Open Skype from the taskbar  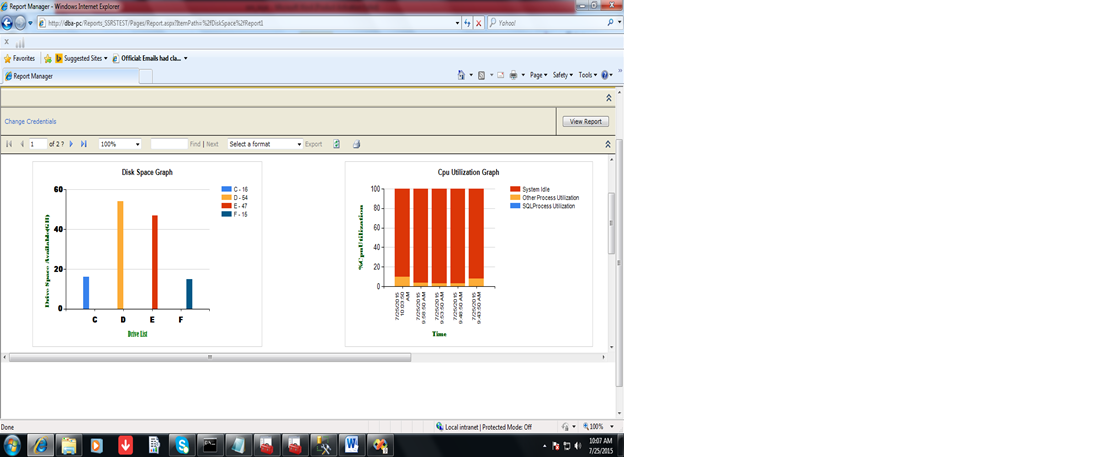[x=181, y=444]
